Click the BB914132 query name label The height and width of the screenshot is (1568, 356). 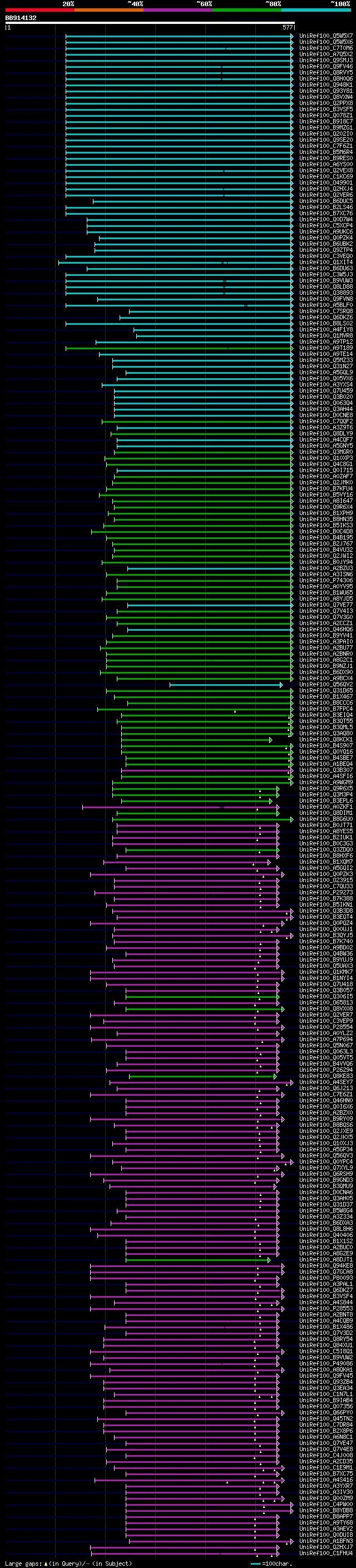pyautogui.click(x=21, y=18)
